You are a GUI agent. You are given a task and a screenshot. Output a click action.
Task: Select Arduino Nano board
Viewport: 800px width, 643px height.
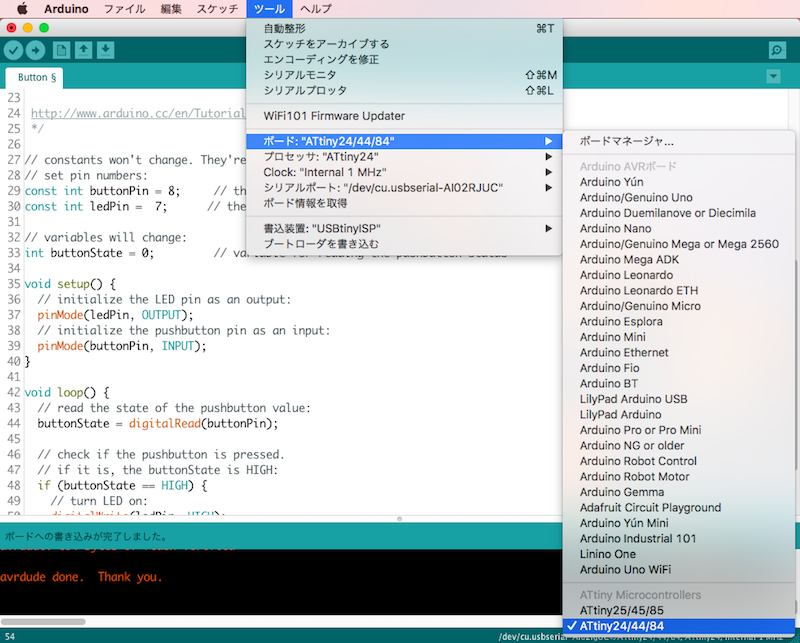coord(679,229)
